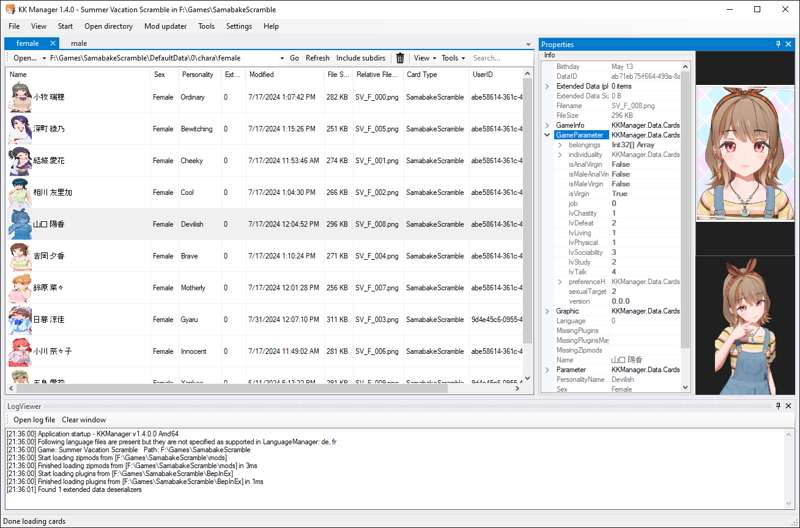Open the Settings menu
This screenshot has height=528, width=800.
coord(239,26)
